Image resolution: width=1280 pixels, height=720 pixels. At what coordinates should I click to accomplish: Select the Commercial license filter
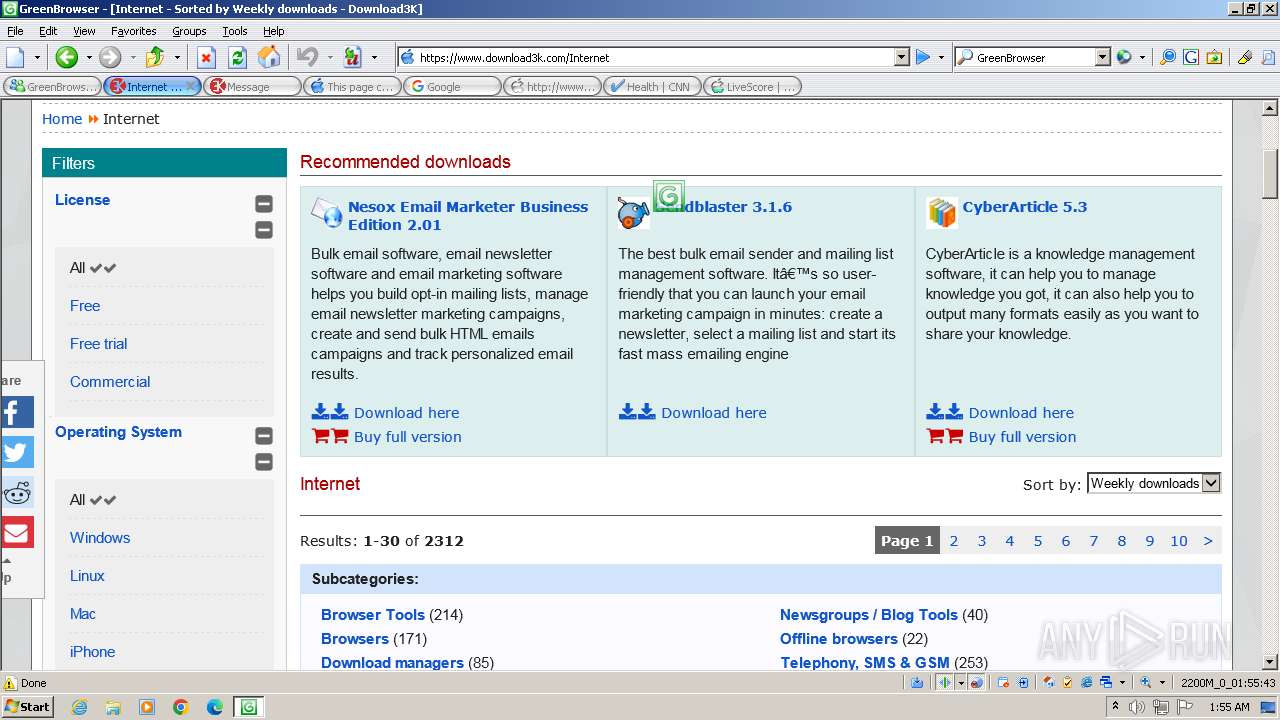[110, 382]
